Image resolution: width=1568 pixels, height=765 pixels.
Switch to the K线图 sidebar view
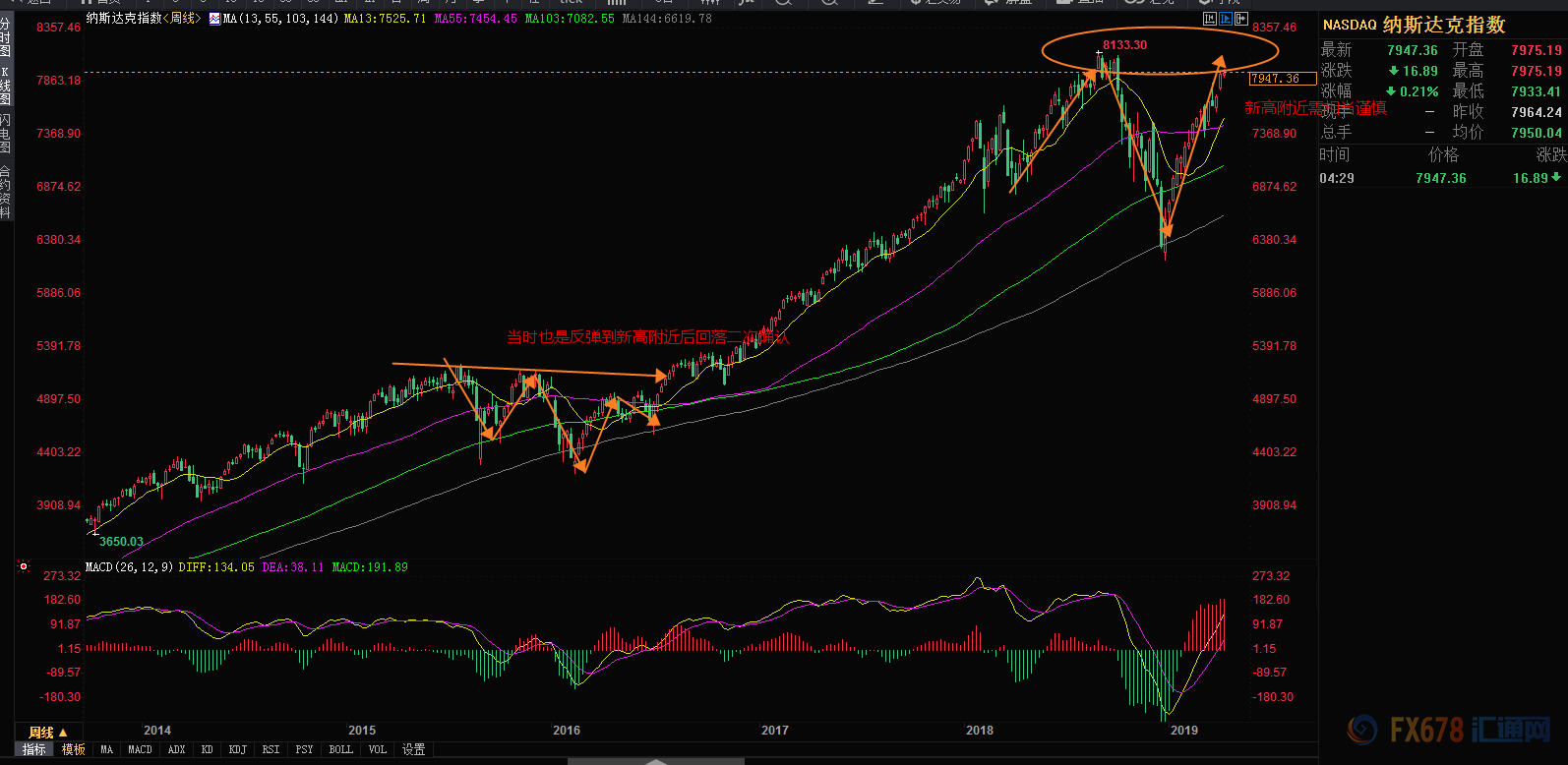(6, 86)
